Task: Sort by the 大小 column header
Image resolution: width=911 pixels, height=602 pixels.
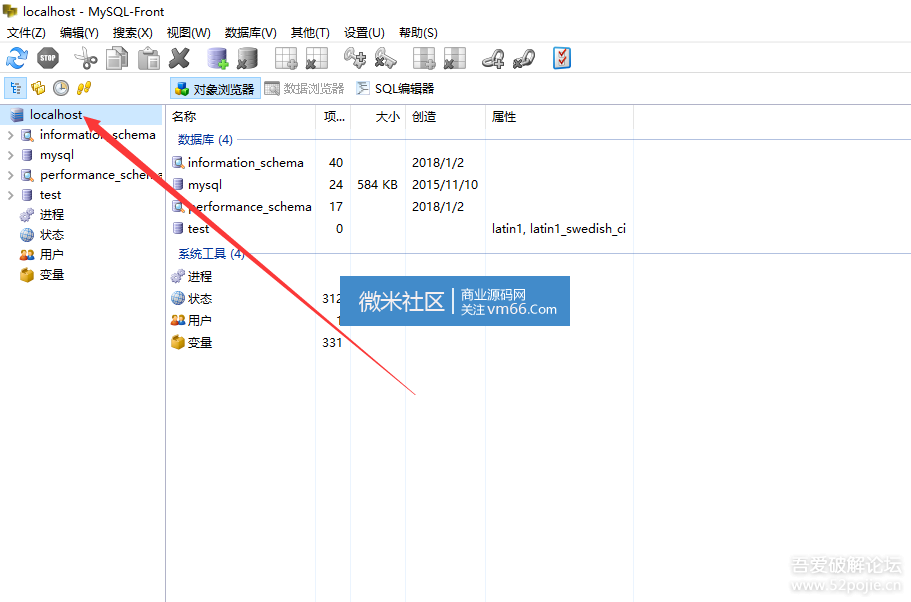Action: 378,117
